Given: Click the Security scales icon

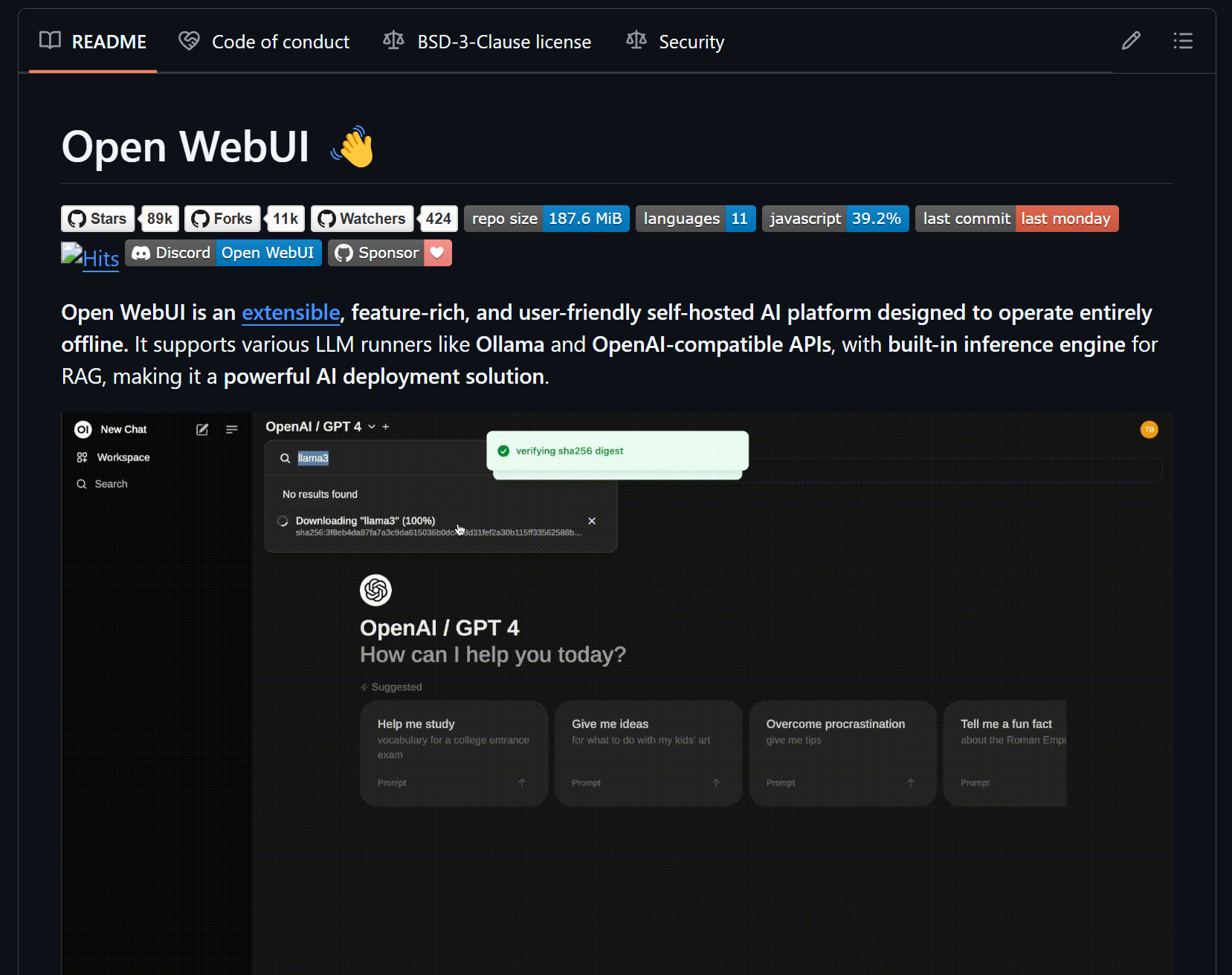Looking at the screenshot, I should click(x=636, y=41).
